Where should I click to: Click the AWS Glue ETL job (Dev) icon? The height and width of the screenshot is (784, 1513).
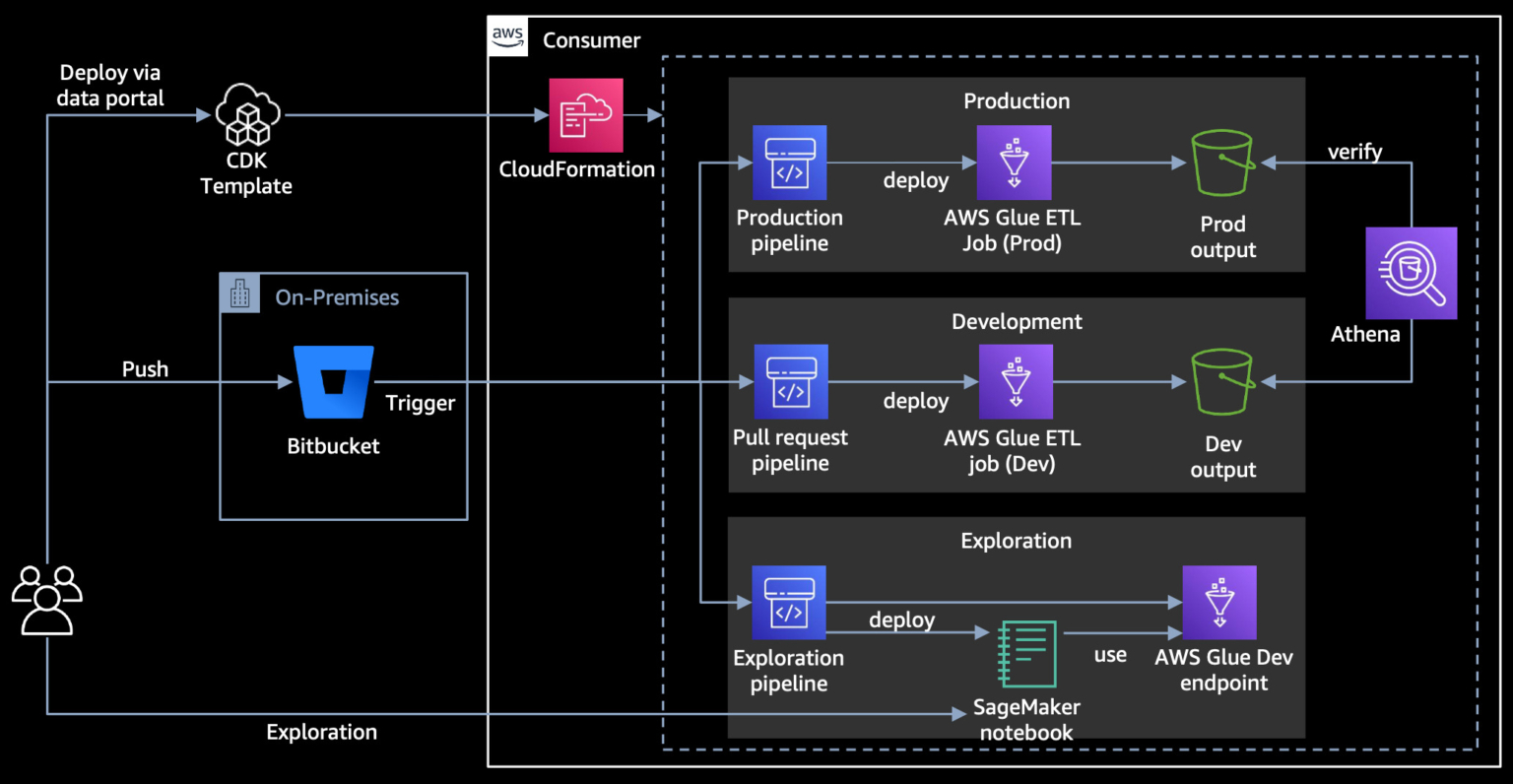pyautogui.click(x=1014, y=382)
